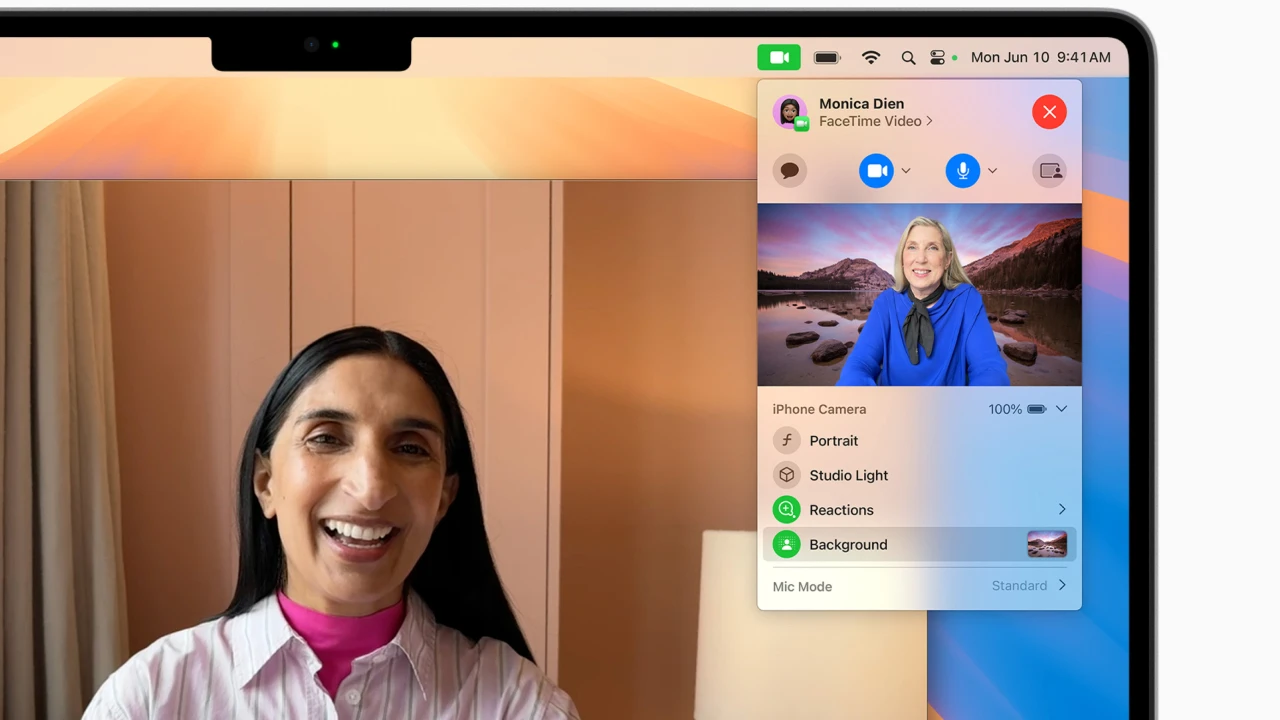
Task: Click the Mic Mode label
Action: [x=802, y=587]
